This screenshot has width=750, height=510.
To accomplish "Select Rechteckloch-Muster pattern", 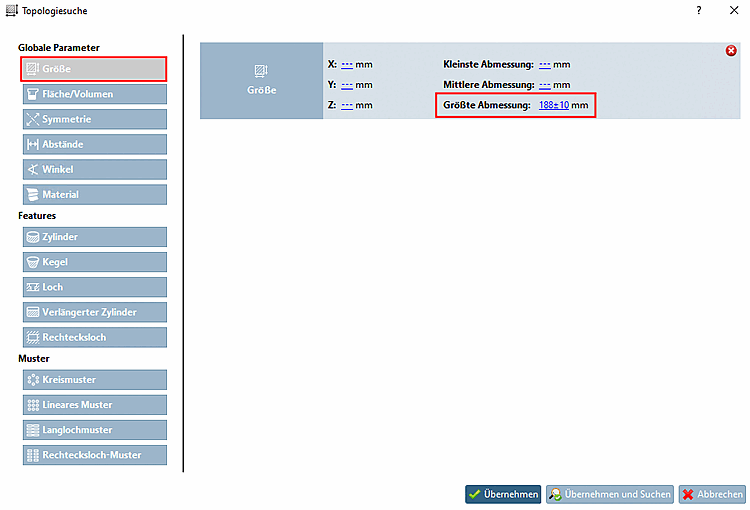I will pyautogui.click(x=95, y=455).
